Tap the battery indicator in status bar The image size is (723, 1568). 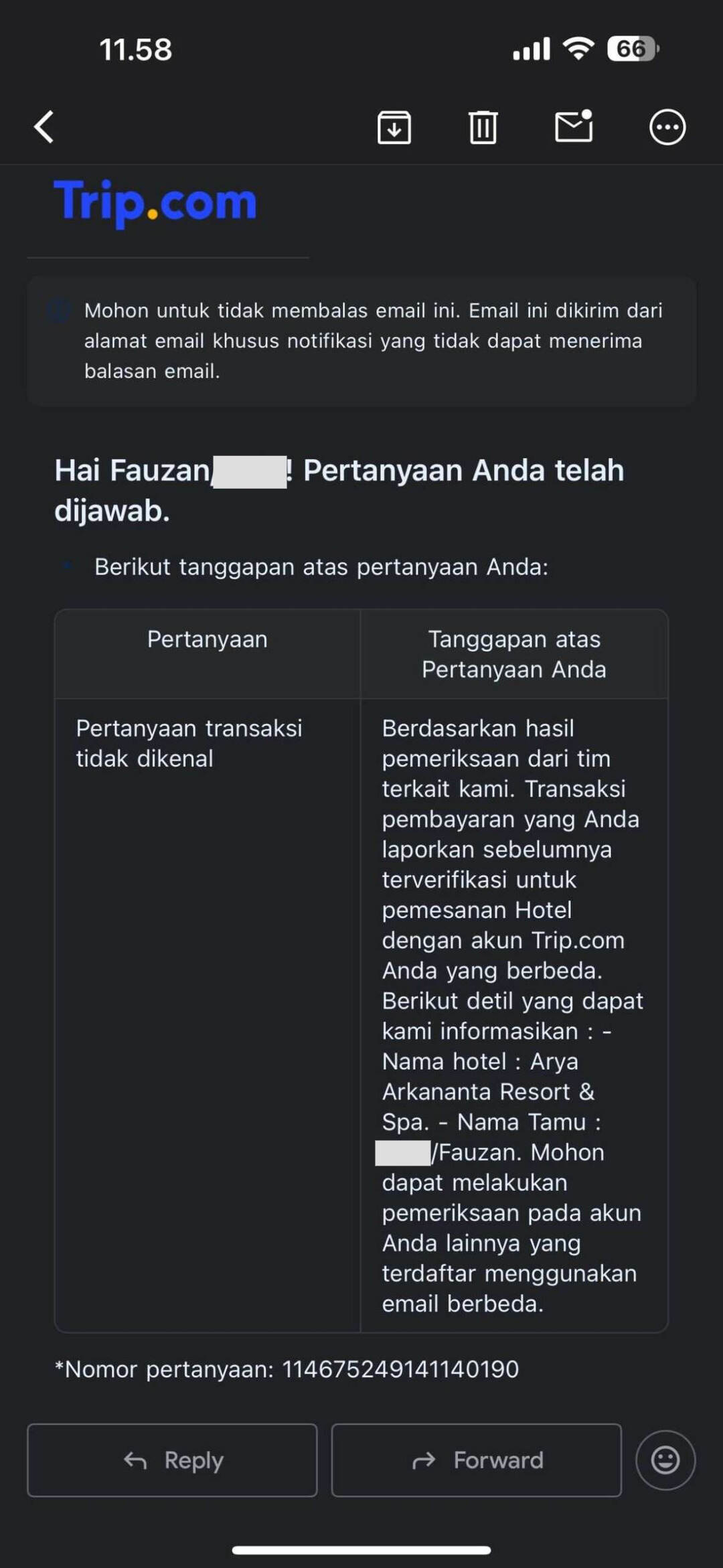(633, 49)
